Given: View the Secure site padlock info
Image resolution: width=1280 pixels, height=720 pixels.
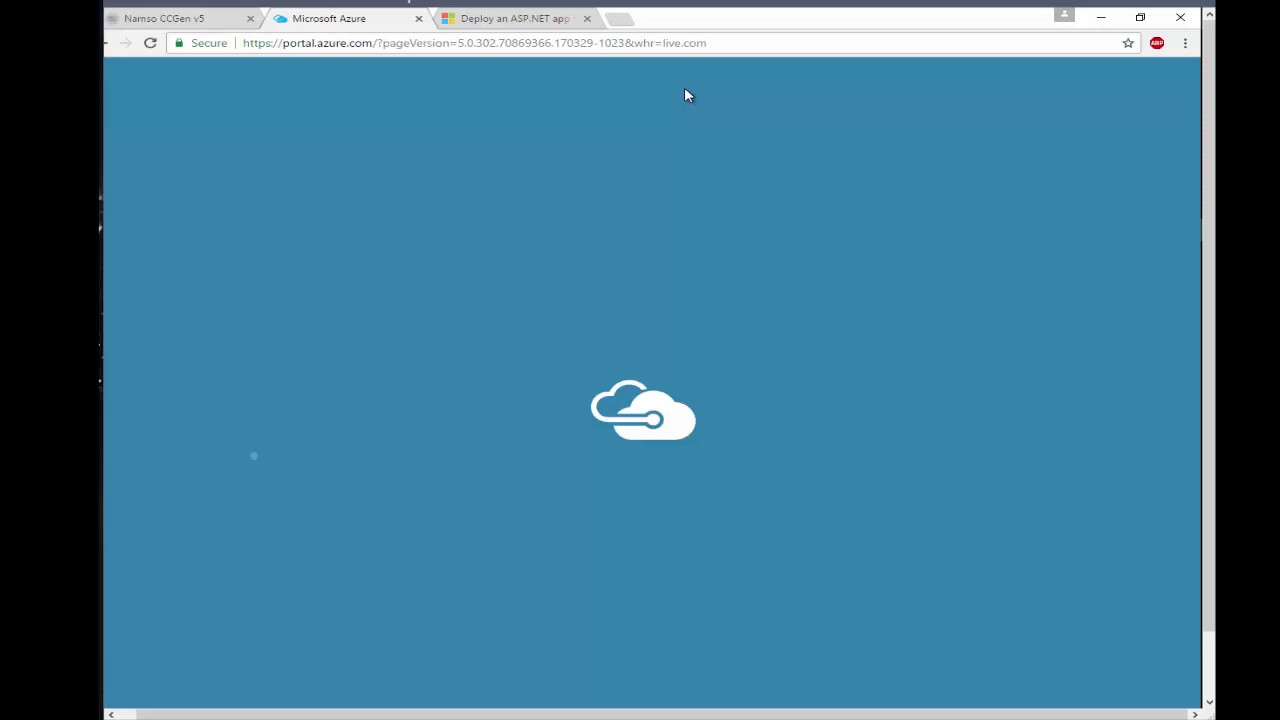Looking at the screenshot, I should (201, 43).
